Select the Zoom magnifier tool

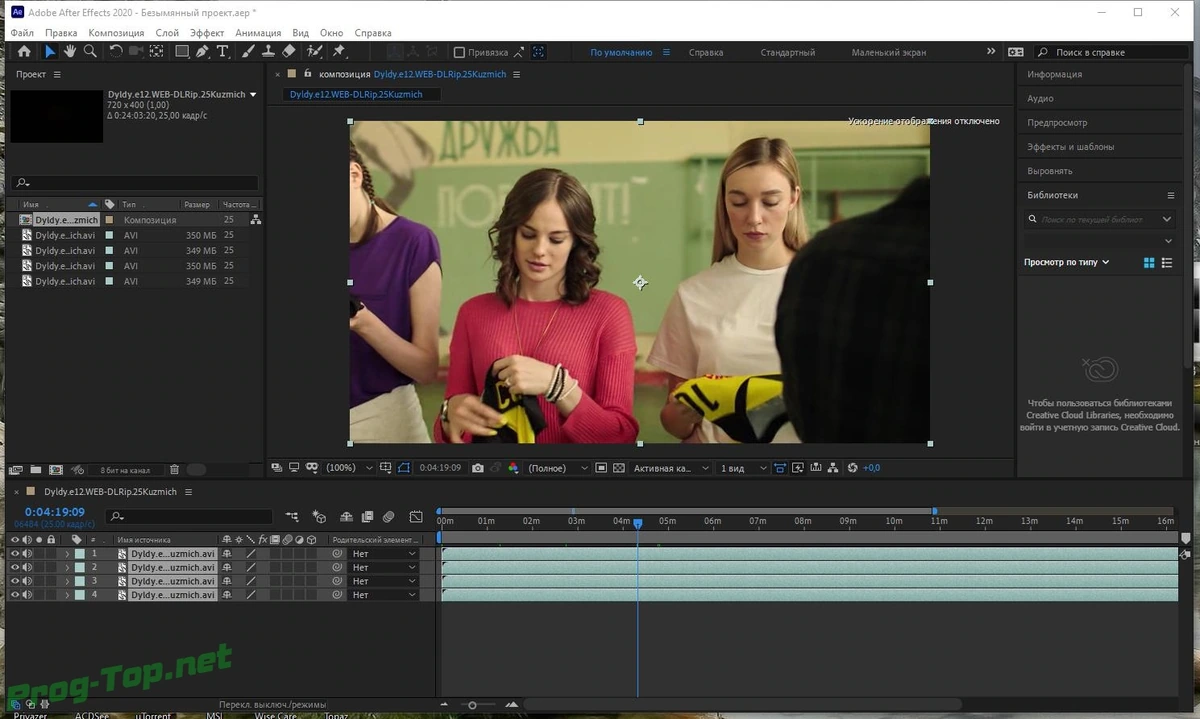90,52
